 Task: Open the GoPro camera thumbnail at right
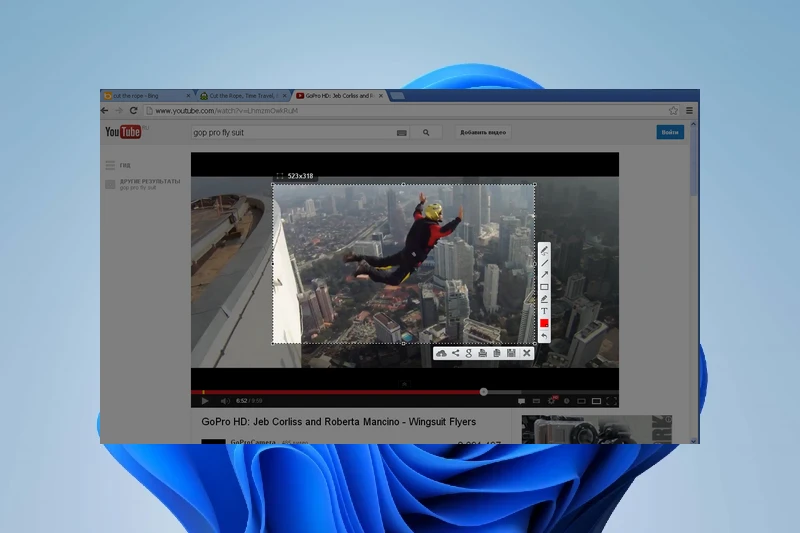(x=596, y=429)
